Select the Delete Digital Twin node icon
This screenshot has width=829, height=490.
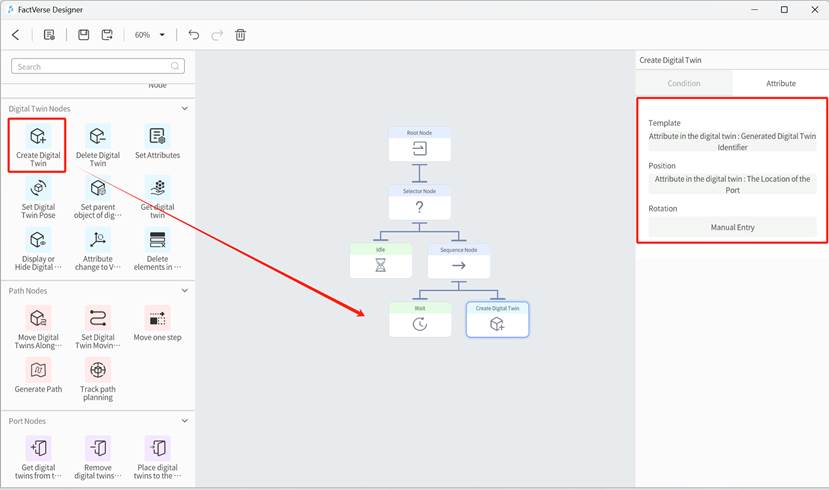[98, 137]
